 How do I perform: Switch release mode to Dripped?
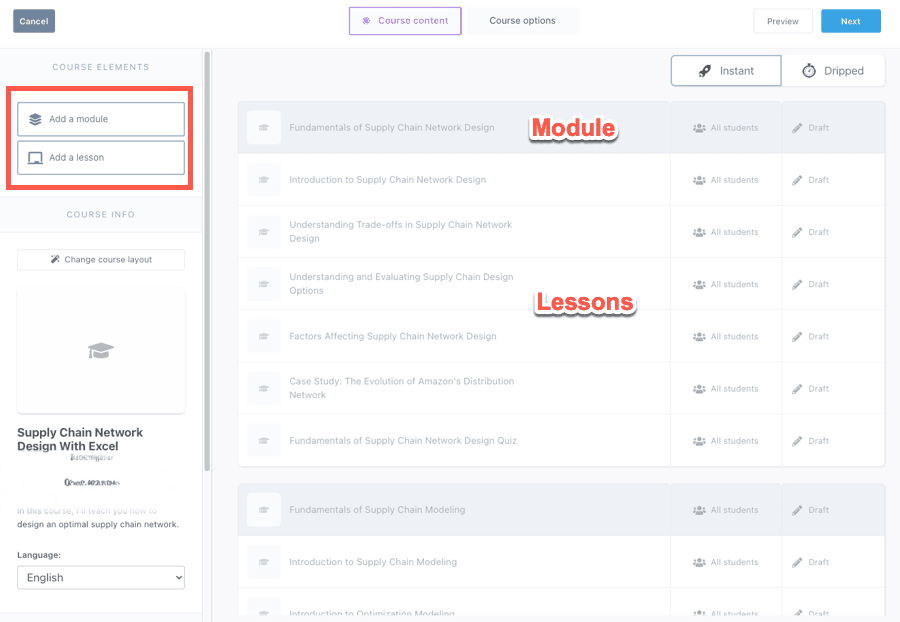pyautogui.click(x=833, y=71)
